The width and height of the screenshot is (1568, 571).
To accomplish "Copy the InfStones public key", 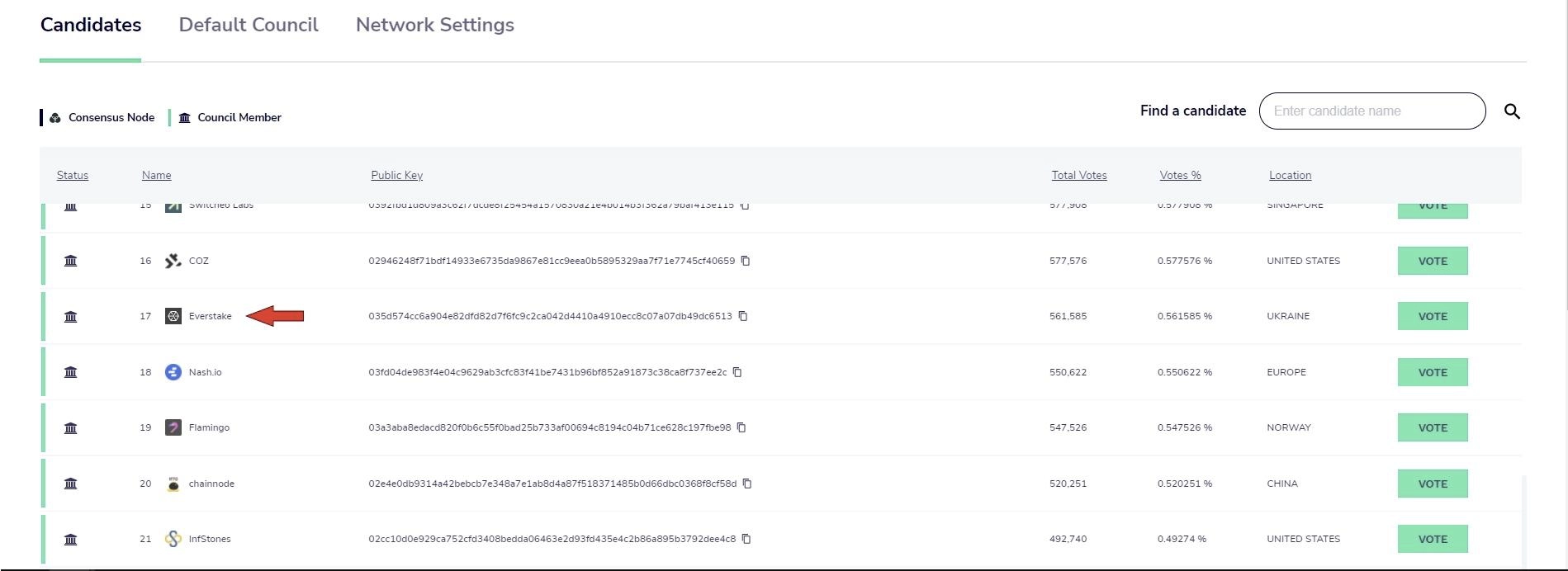I will 746,539.
